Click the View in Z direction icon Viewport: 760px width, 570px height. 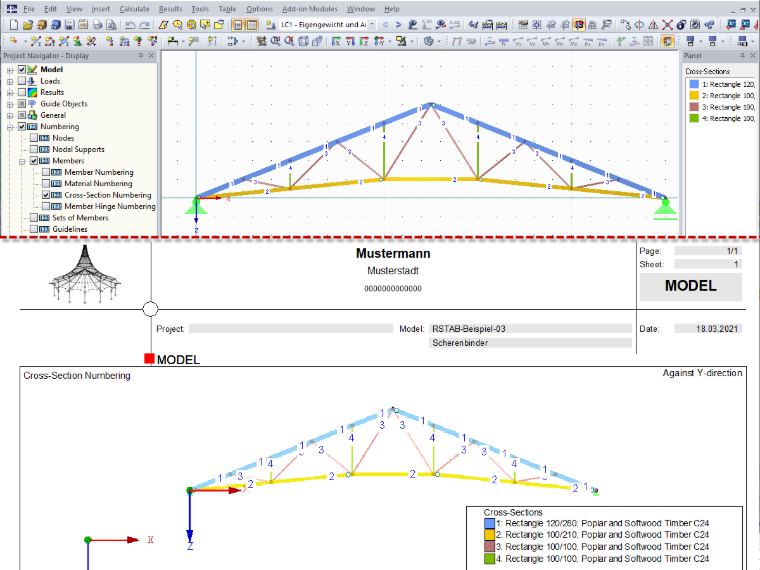pos(364,41)
